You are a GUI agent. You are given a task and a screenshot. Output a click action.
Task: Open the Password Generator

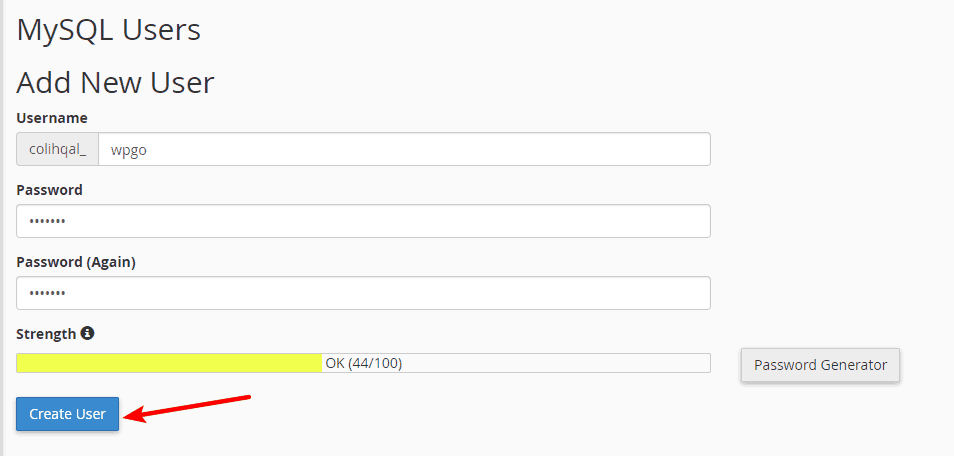820,365
